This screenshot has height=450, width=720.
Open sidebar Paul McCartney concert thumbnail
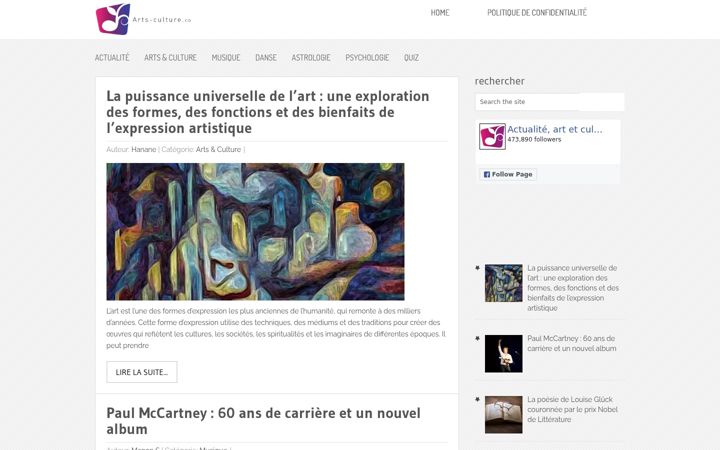coord(504,354)
